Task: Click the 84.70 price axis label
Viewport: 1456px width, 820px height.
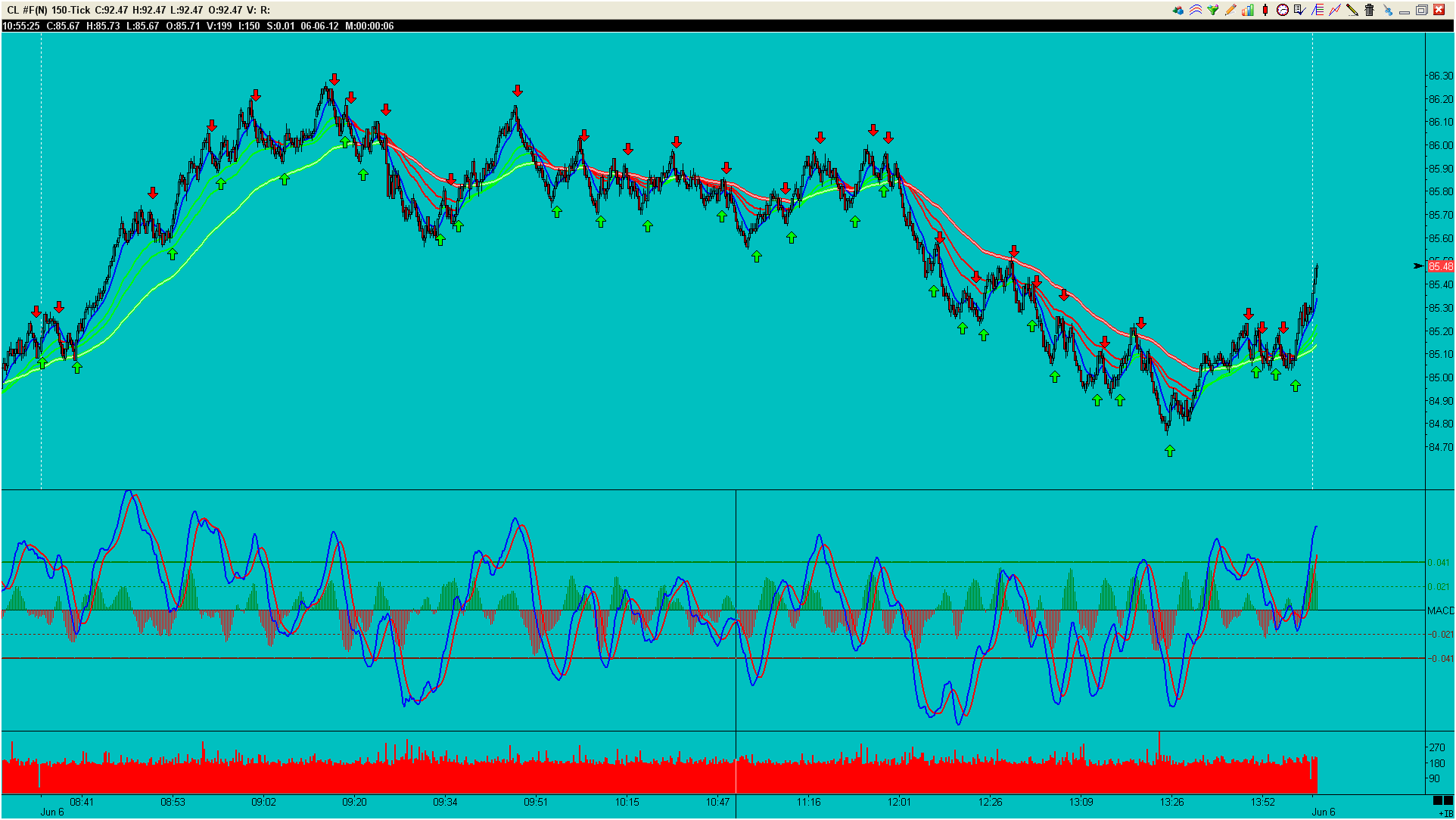Action: 1441,447
